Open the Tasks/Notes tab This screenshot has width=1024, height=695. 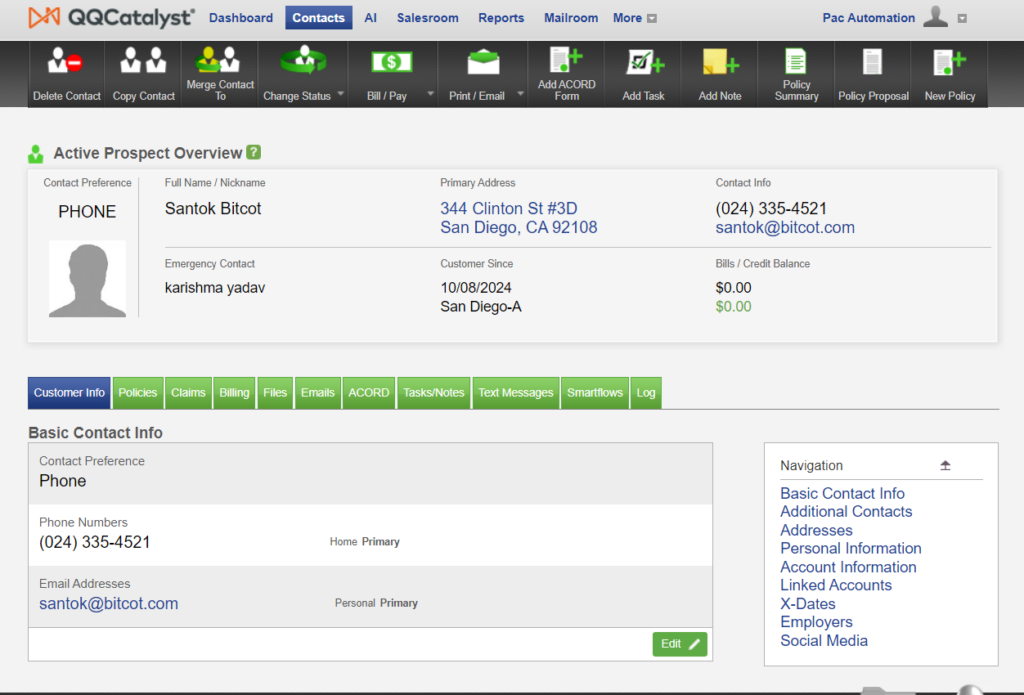(x=433, y=393)
